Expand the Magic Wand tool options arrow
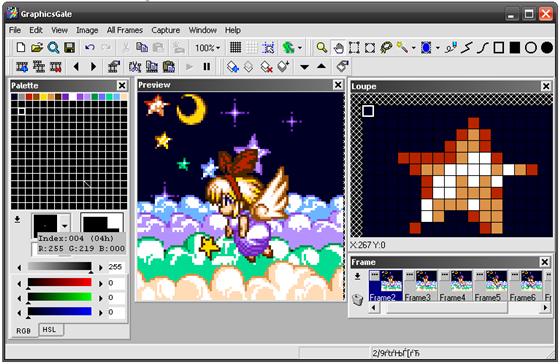560x364 pixels. (x=414, y=48)
